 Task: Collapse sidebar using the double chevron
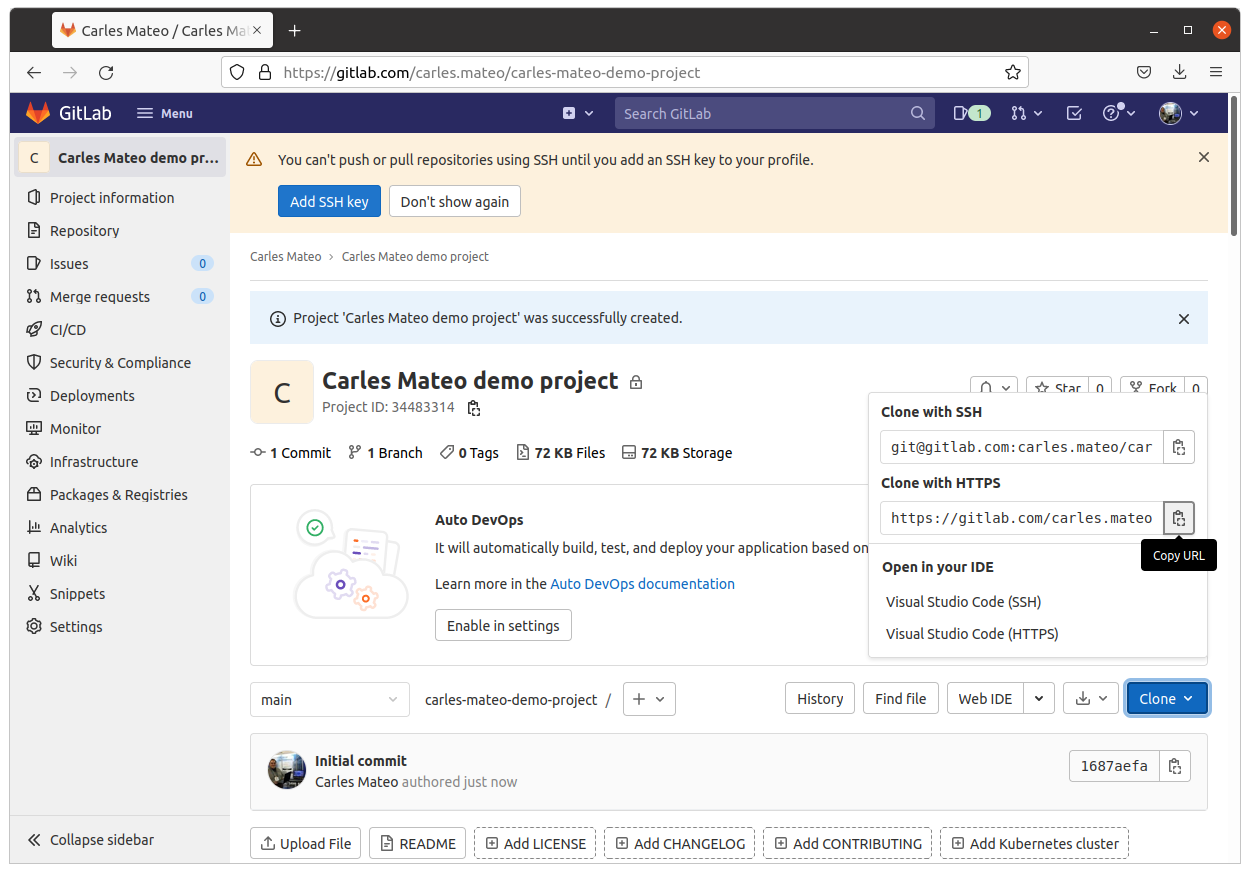(34, 840)
